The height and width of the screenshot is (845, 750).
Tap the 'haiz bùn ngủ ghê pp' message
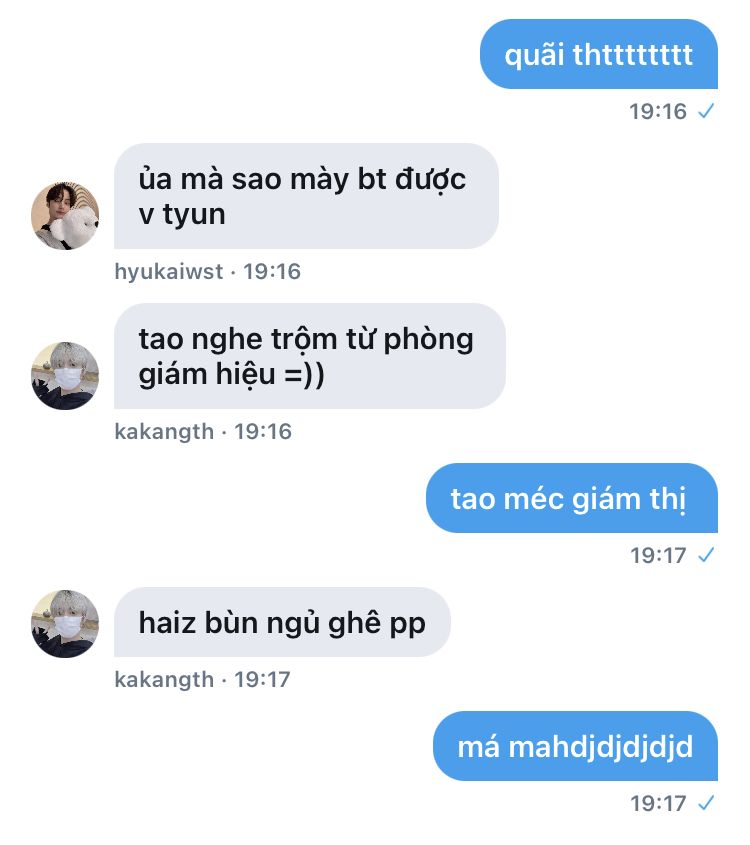click(x=282, y=622)
